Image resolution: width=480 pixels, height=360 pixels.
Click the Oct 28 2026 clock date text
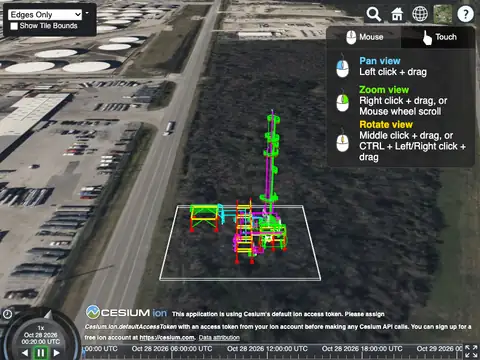point(41,335)
